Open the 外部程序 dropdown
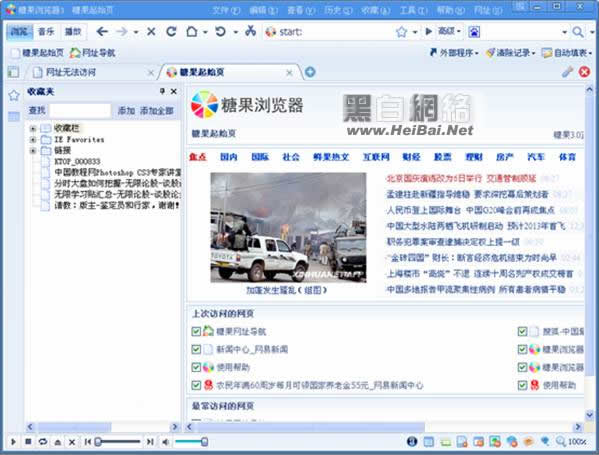599x455 pixels. click(x=454, y=53)
